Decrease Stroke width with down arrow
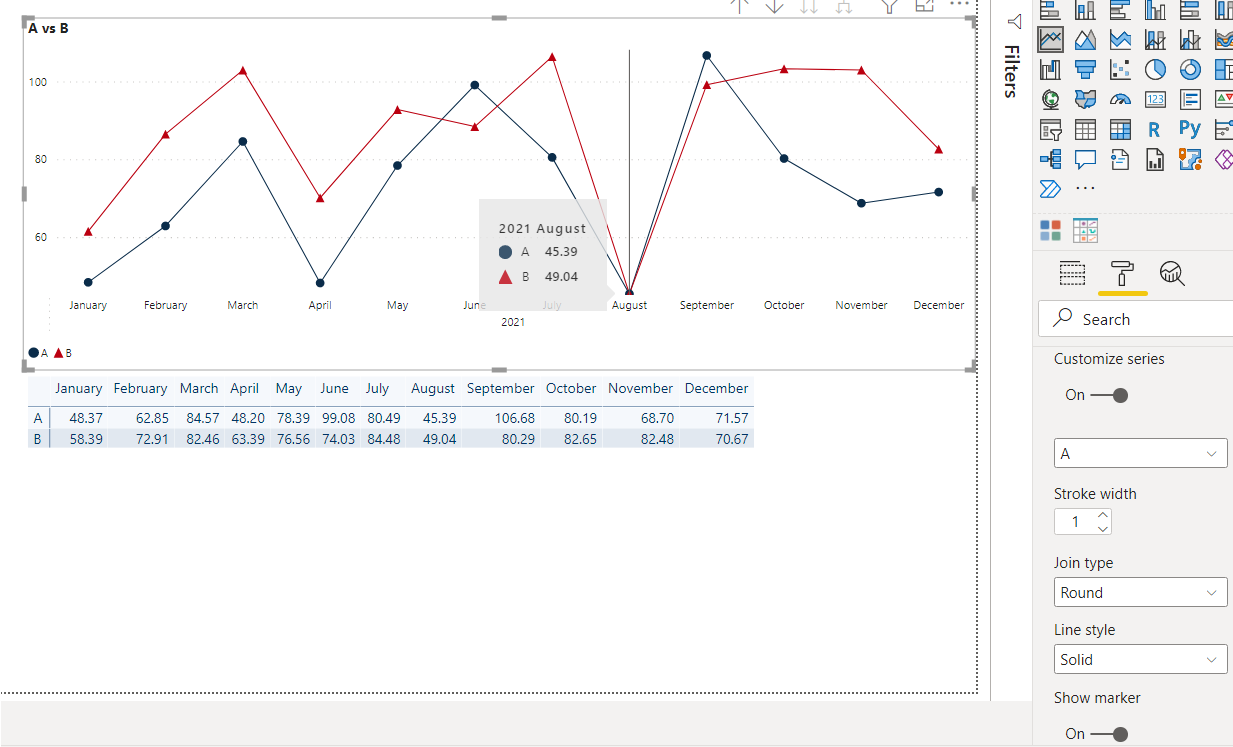Viewport: 1233px width, 747px height. coord(1103,528)
